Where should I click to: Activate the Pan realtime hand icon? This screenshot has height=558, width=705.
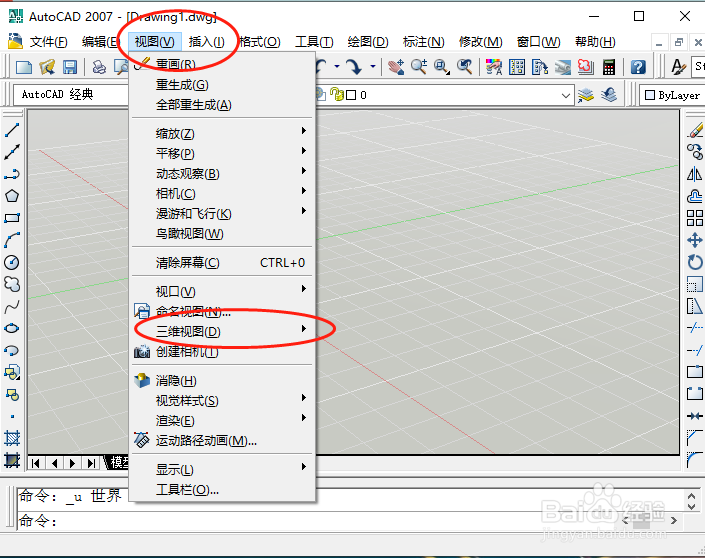pyautogui.click(x=396, y=67)
